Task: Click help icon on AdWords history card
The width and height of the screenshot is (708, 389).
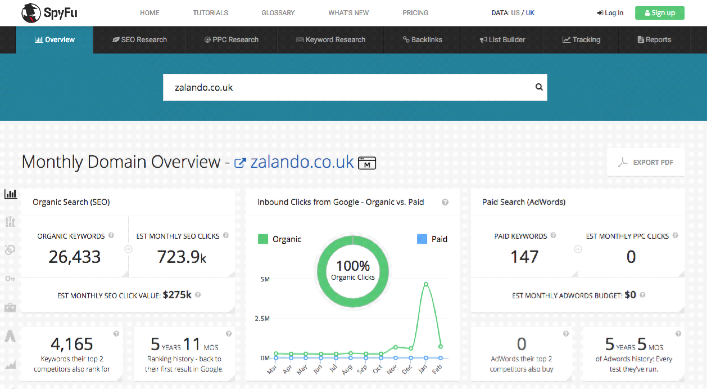Action: pyautogui.click(x=678, y=333)
